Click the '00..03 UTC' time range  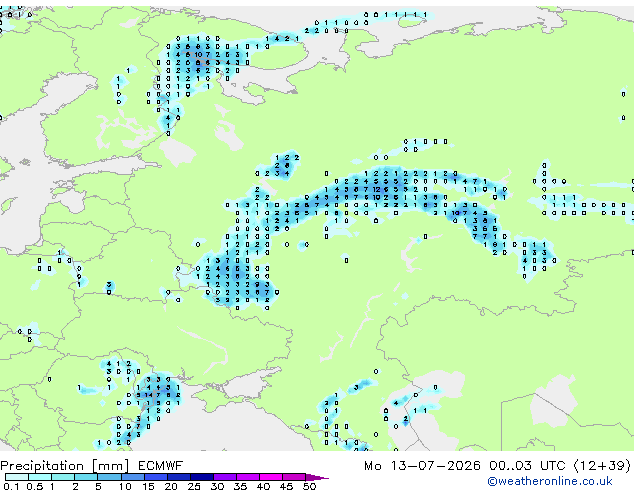point(527,466)
